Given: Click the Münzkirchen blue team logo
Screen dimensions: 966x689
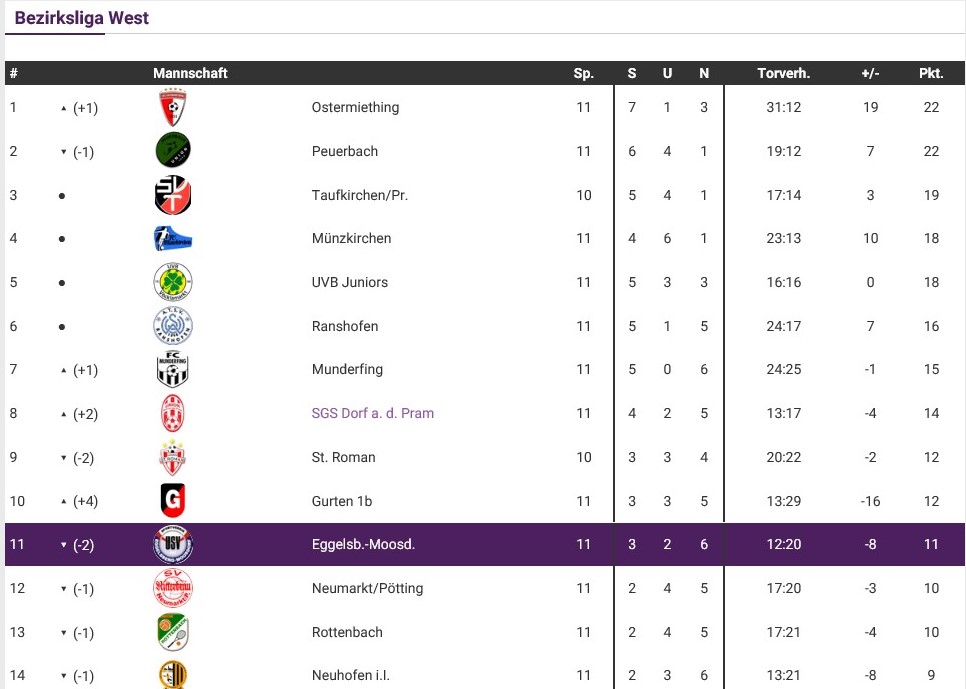Looking at the screenshot, I should point(173,239).
